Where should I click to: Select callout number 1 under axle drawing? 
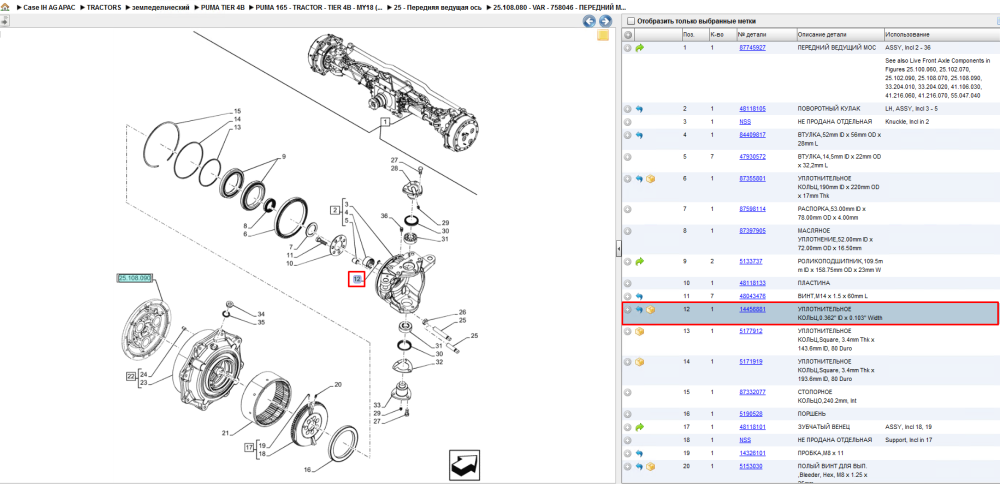point(385,121)
